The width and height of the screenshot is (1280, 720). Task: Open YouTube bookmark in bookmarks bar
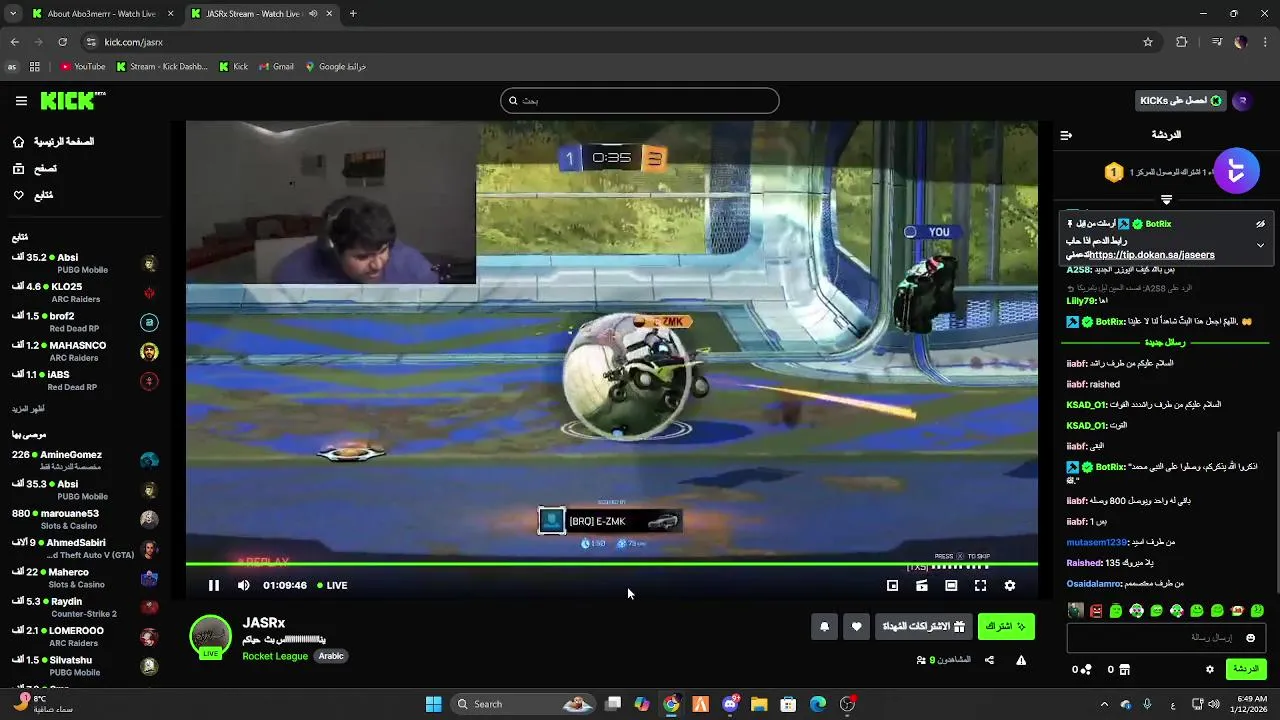pyautogui.click(x=83, y=67)
